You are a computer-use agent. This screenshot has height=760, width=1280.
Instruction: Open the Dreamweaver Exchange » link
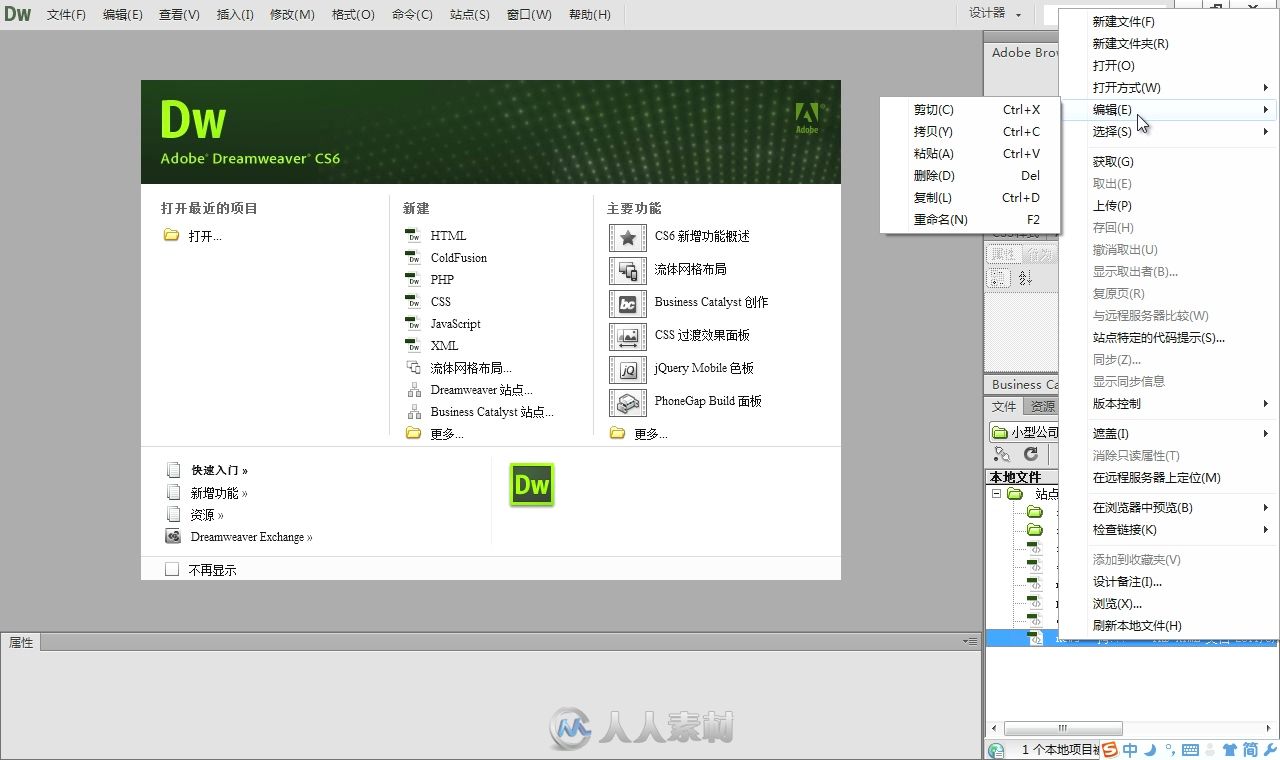pyautogui.click(x=252, y=537)
